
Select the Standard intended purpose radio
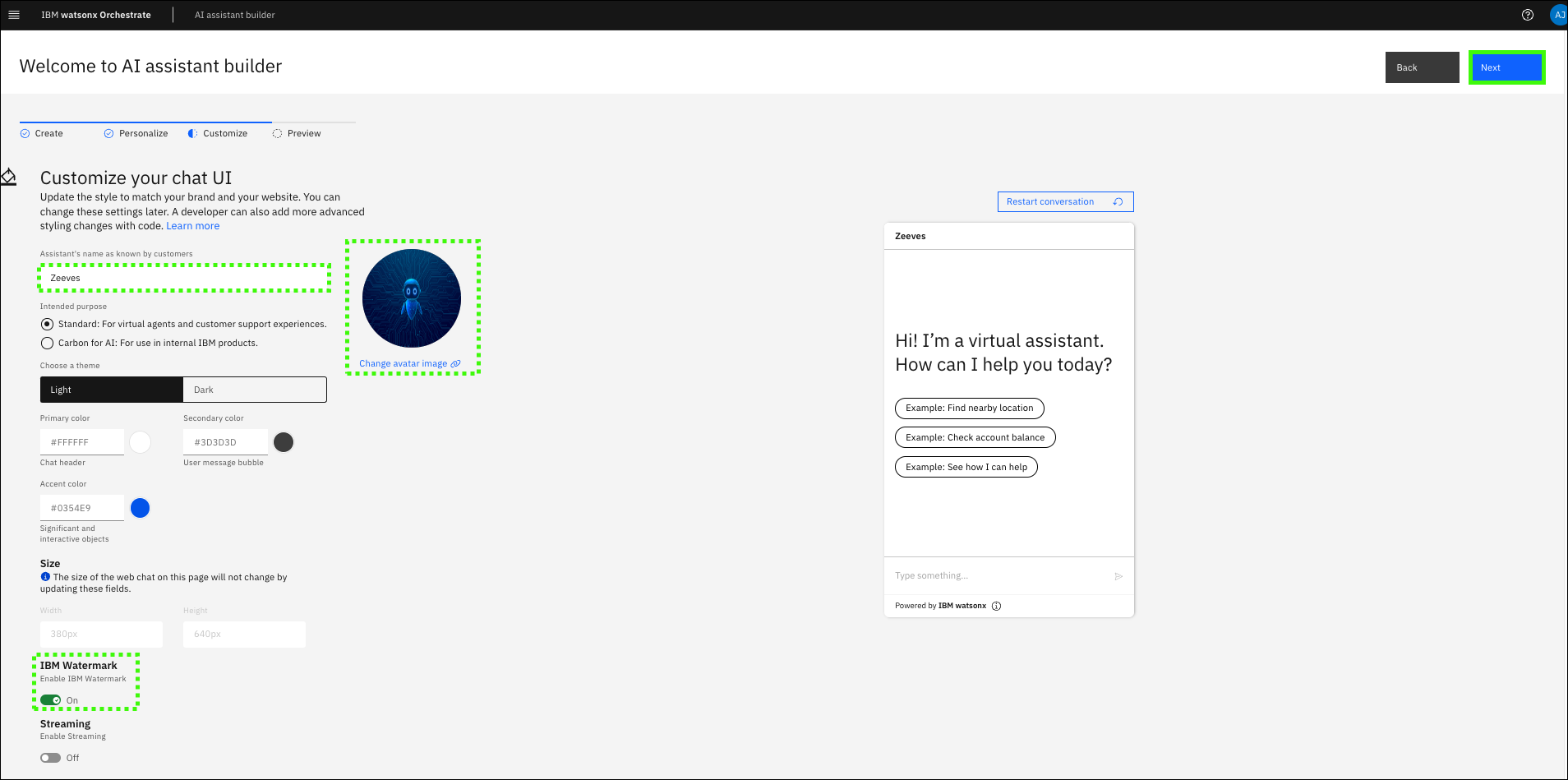[x=48, y=325]
